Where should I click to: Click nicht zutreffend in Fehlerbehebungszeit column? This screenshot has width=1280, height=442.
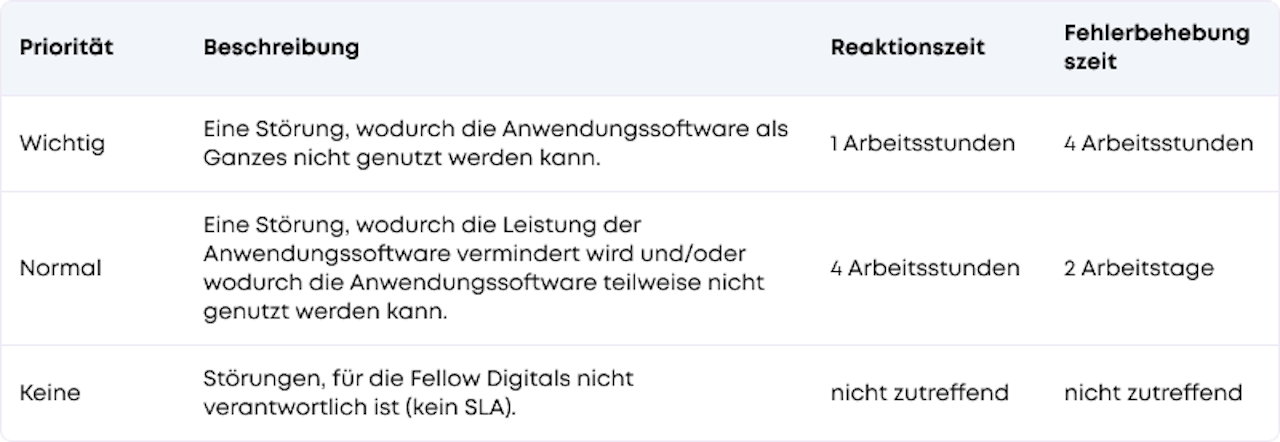coord(1153,393)
